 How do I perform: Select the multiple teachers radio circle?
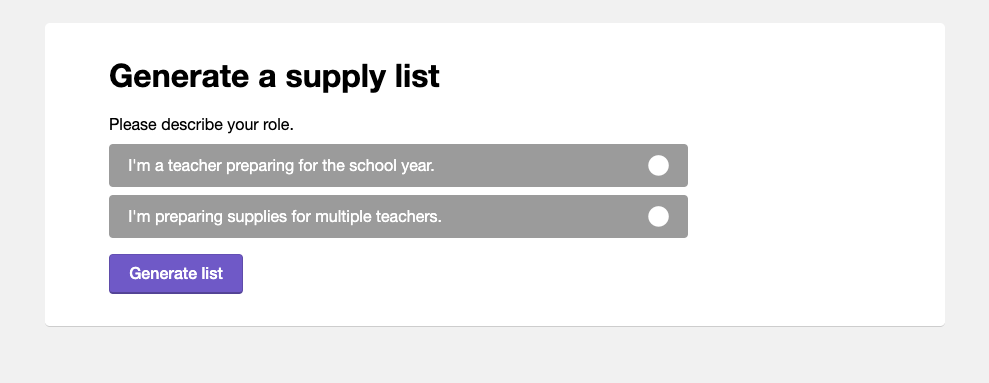point(658,216)
